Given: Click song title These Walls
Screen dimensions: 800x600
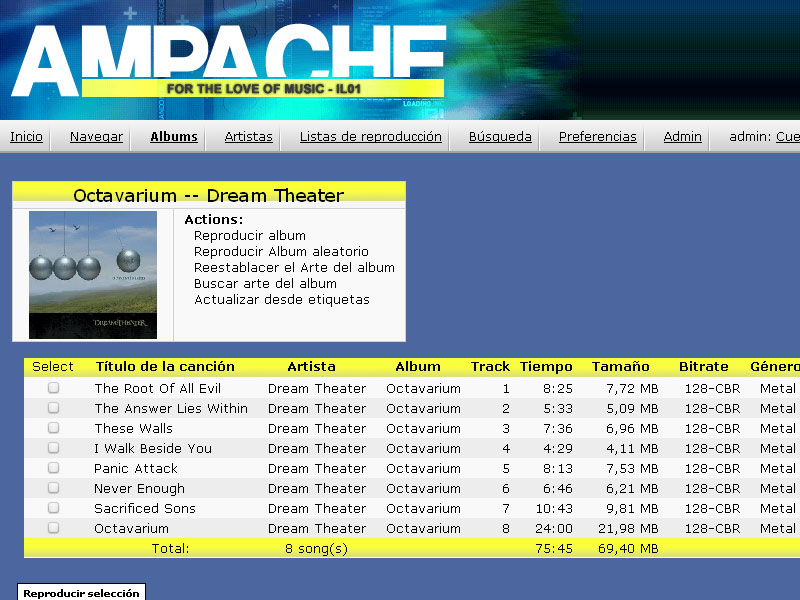Looking at the screenshot, I should pos(134,428).
